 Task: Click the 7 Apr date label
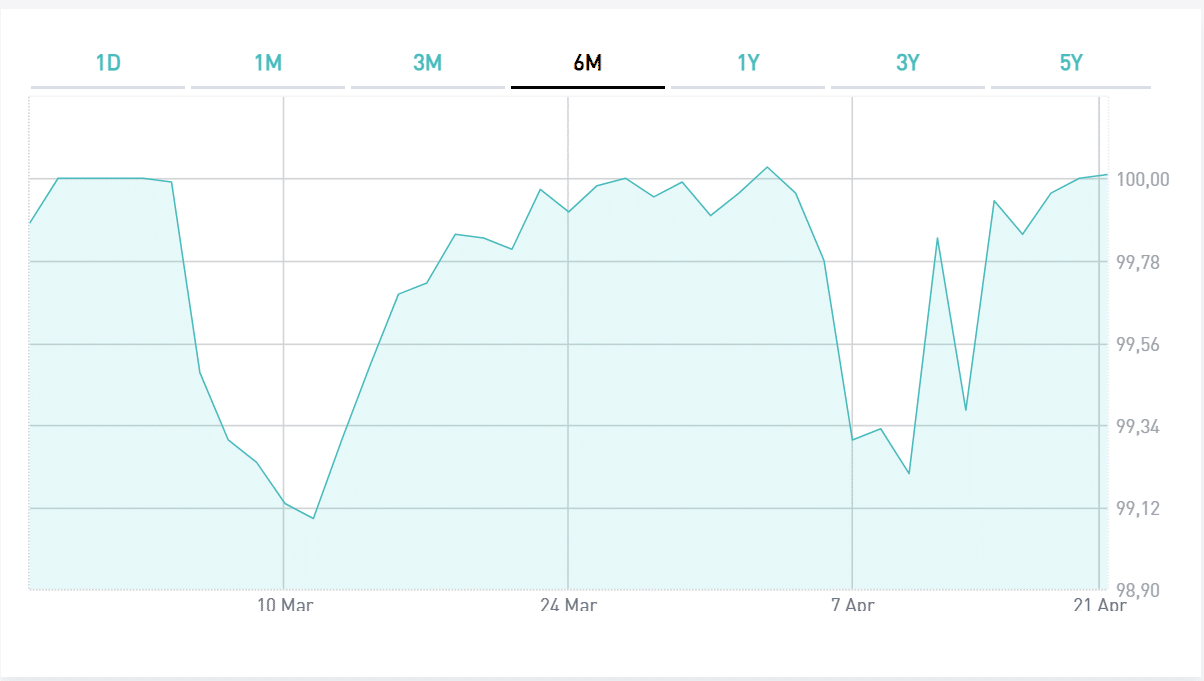852,604
